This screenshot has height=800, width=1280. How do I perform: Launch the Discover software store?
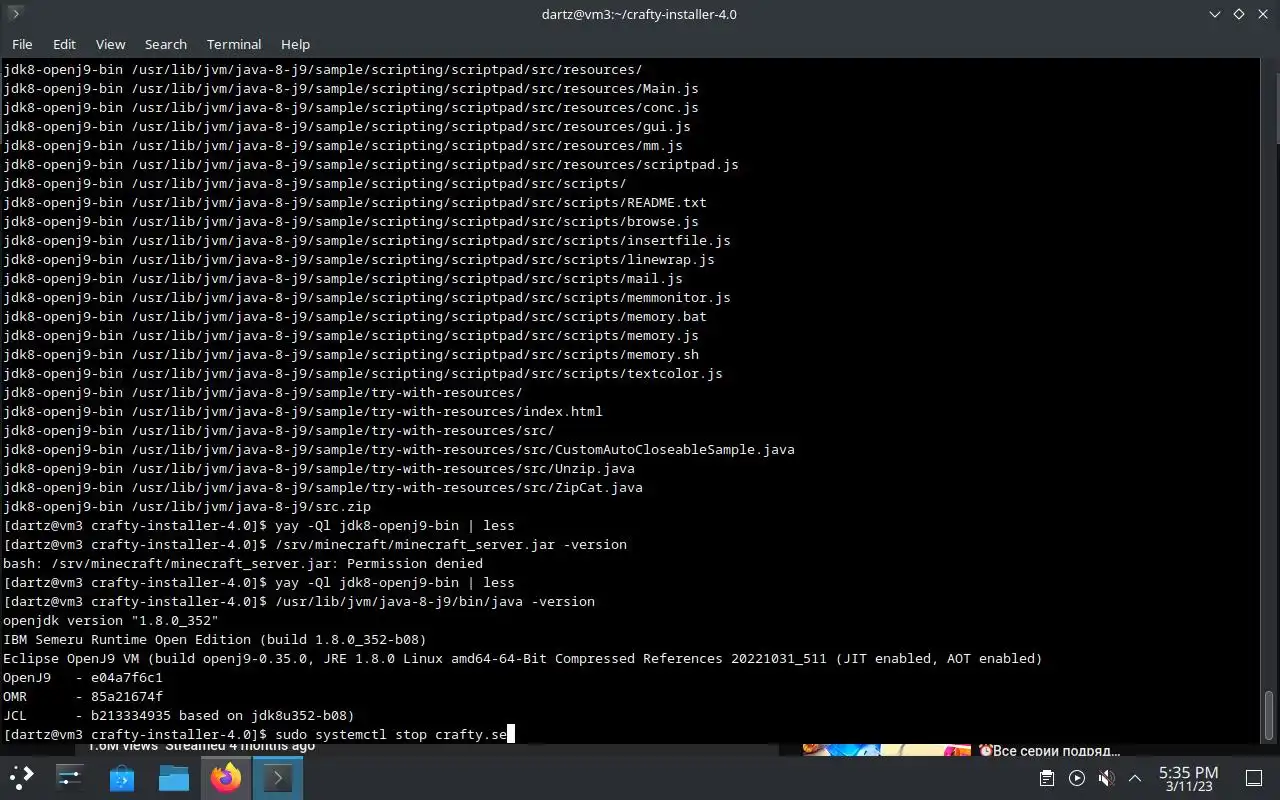122,777
